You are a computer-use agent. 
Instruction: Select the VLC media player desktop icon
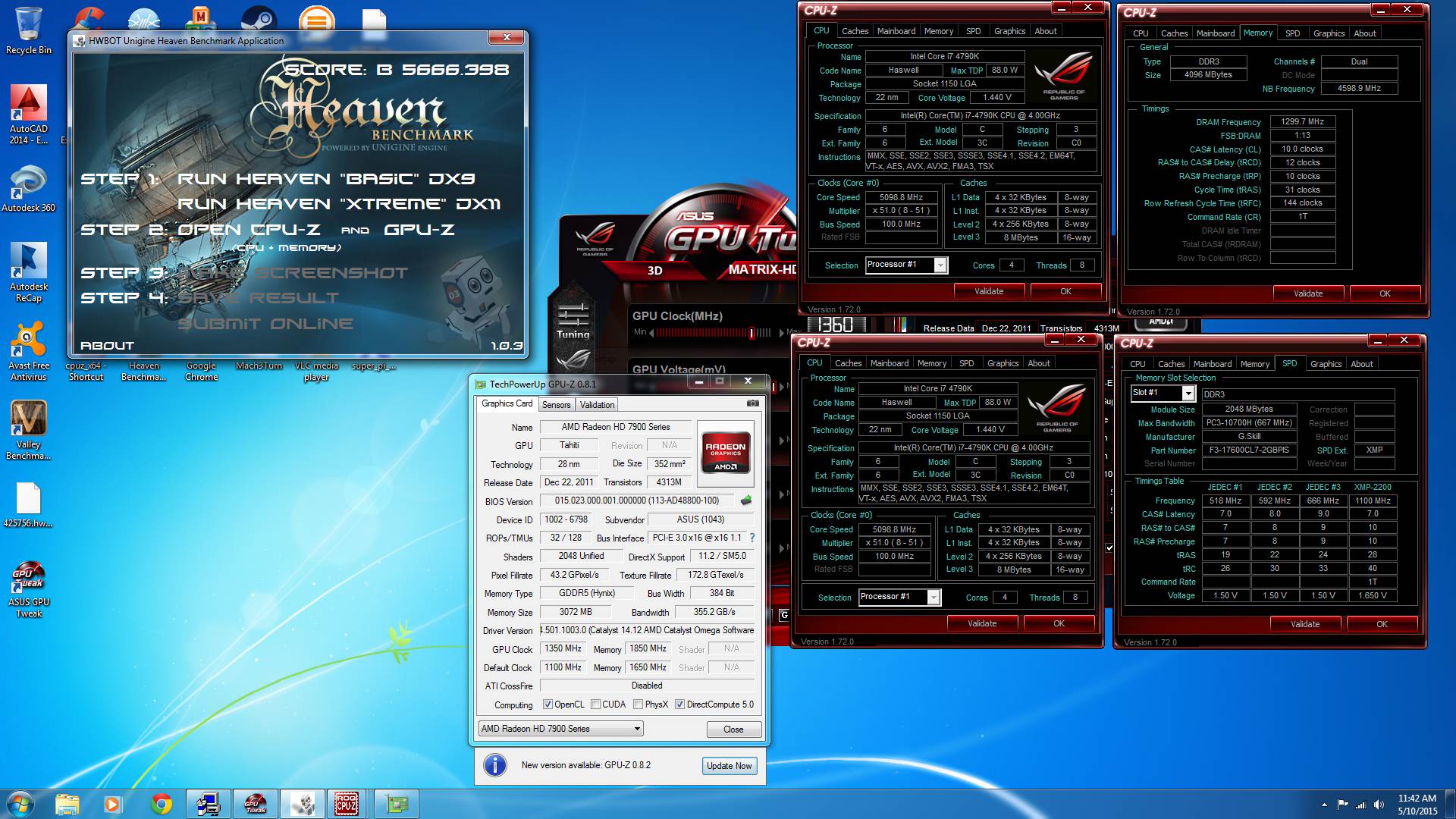316,371
